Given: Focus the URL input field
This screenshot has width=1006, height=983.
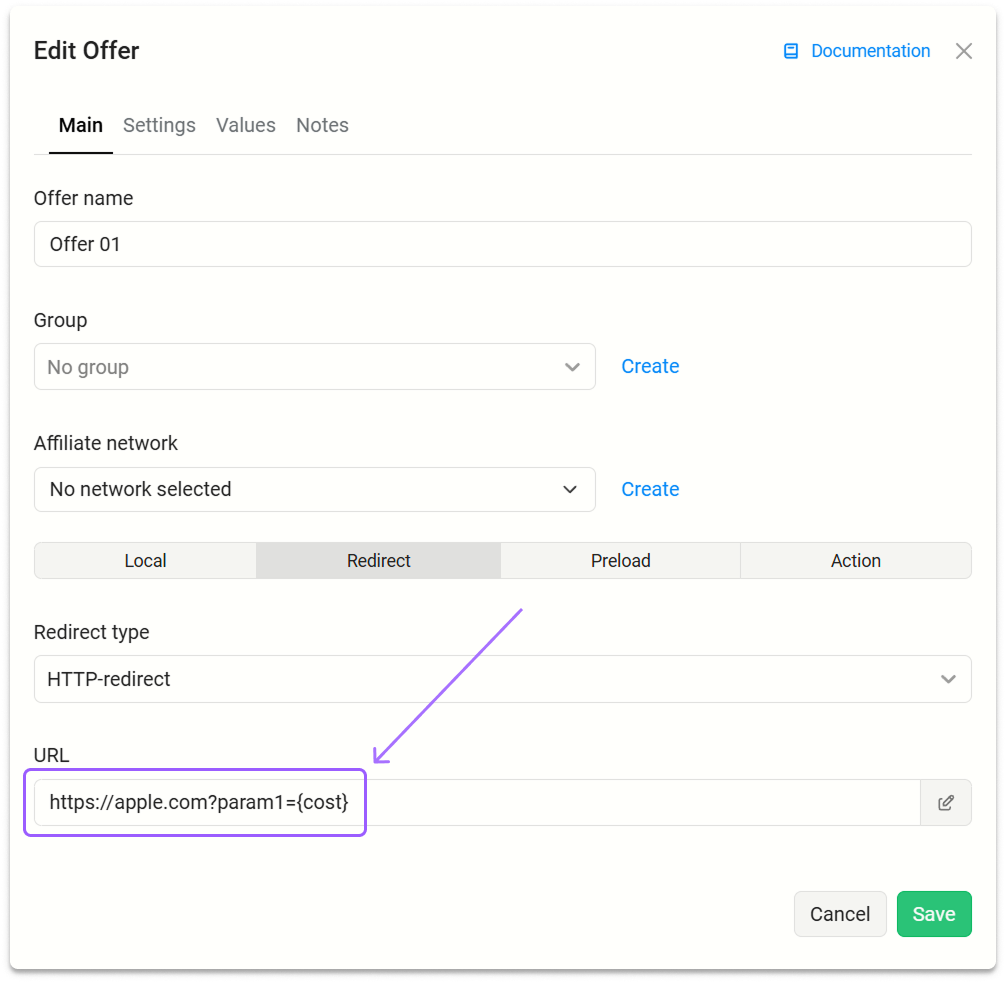Looking at the screenshot, I should coord(477,803).
